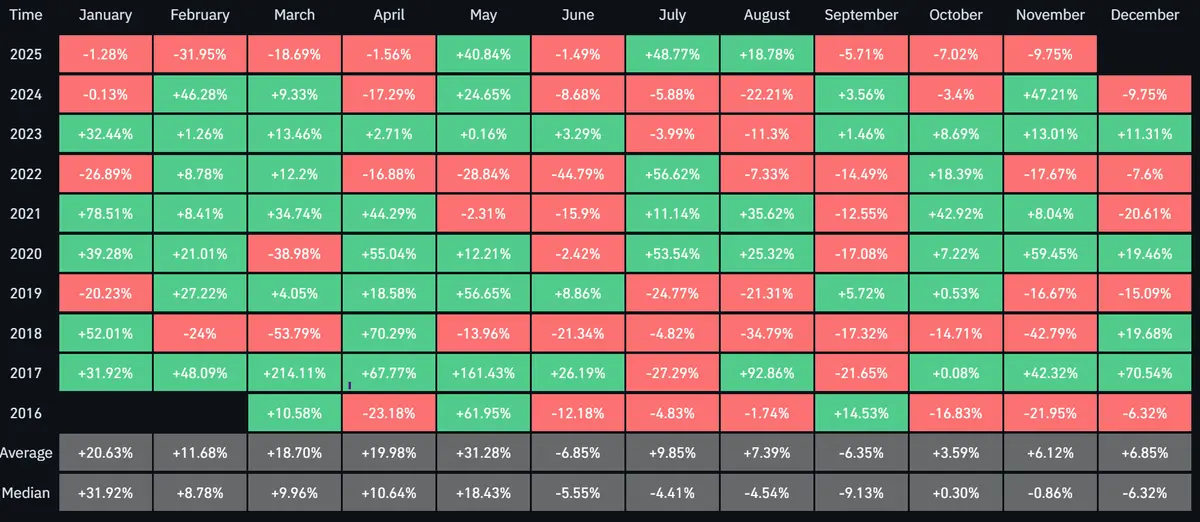Select the +78.51% January 2021 cell
The height and width of the screenshot is (522, 1200).
105,213
